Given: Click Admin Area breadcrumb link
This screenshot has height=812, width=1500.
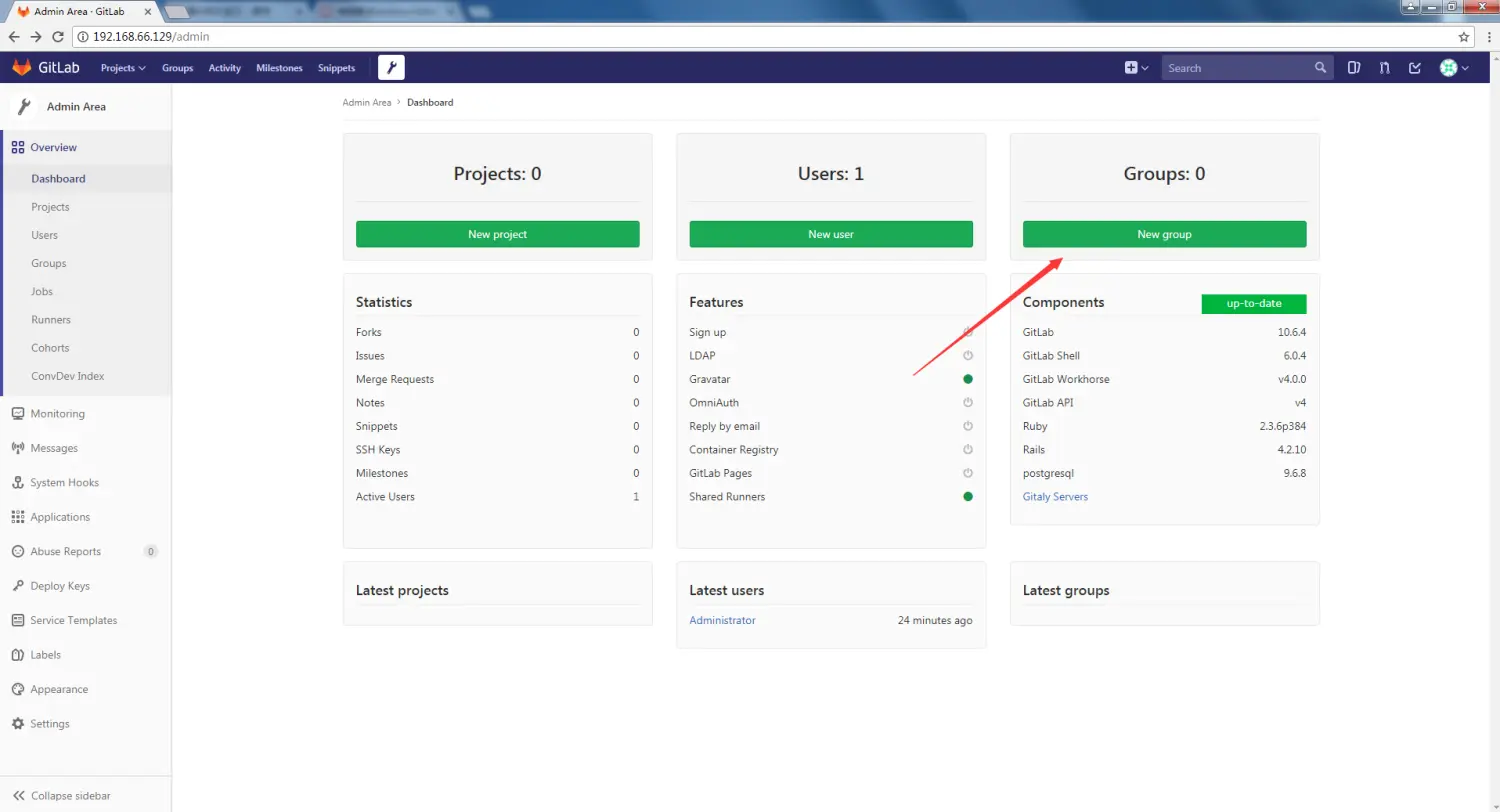Looking at the screenshot, I should tap(367, 102).
